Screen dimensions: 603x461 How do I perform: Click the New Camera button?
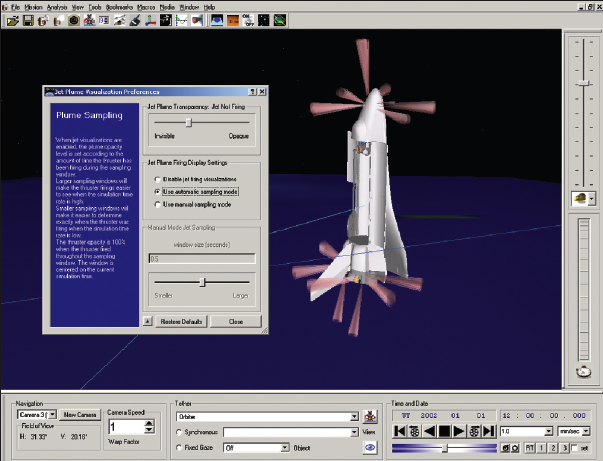80,414
